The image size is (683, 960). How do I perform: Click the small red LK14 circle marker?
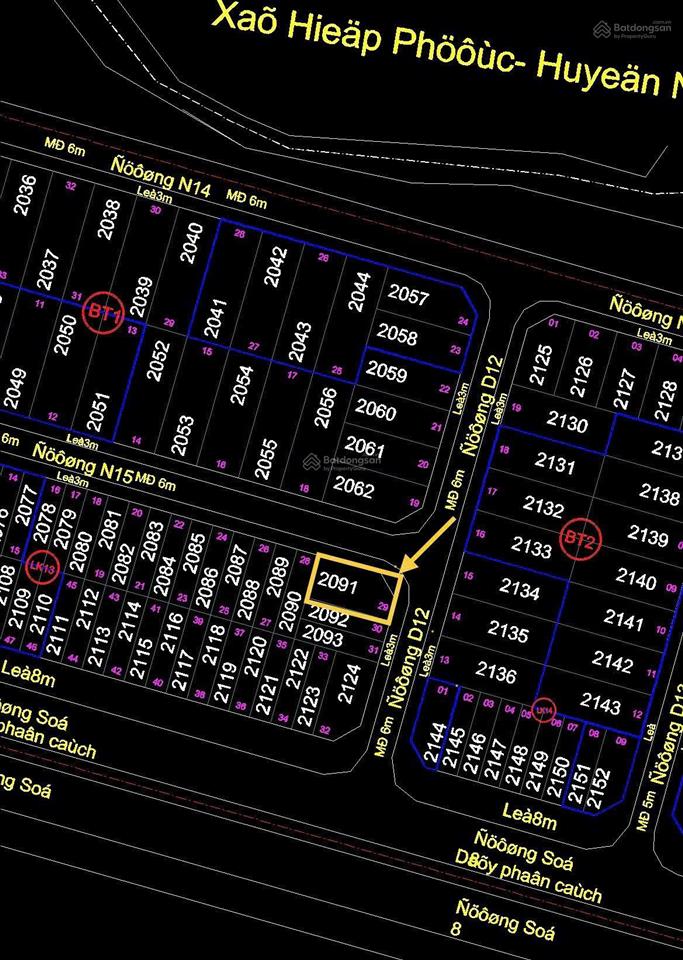pos(543,711)
